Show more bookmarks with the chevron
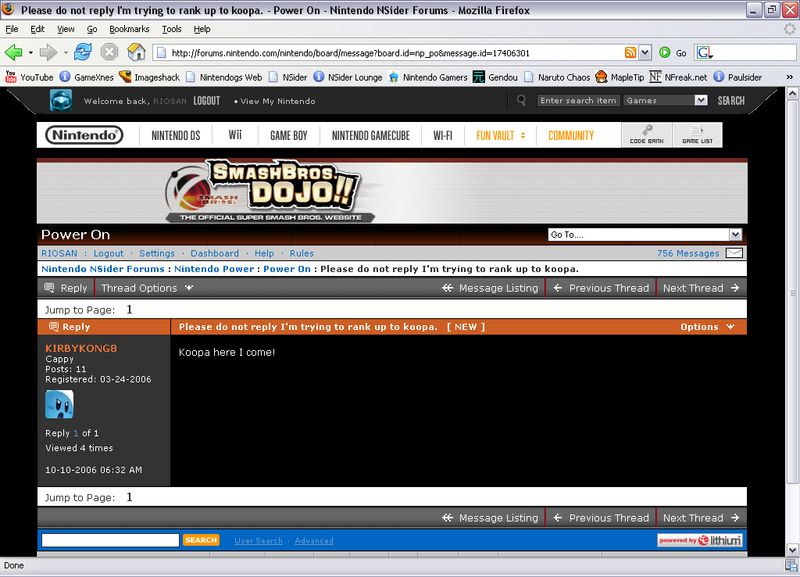The image size is (800, 577). click(789, 77)
